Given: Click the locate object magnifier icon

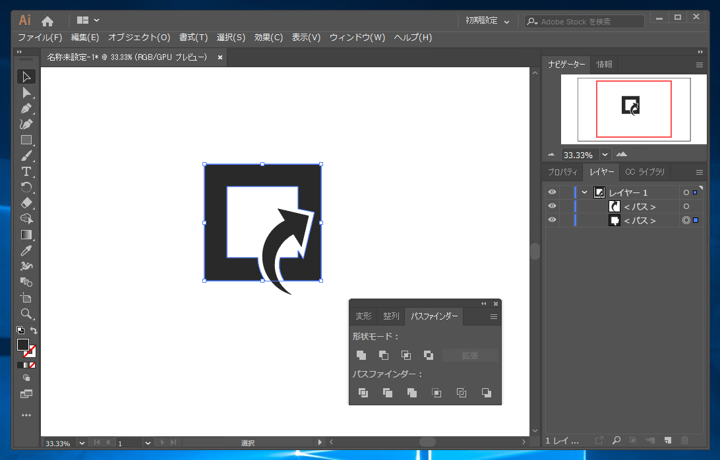Looking at the screenshot, I should [x=616, y=440].
